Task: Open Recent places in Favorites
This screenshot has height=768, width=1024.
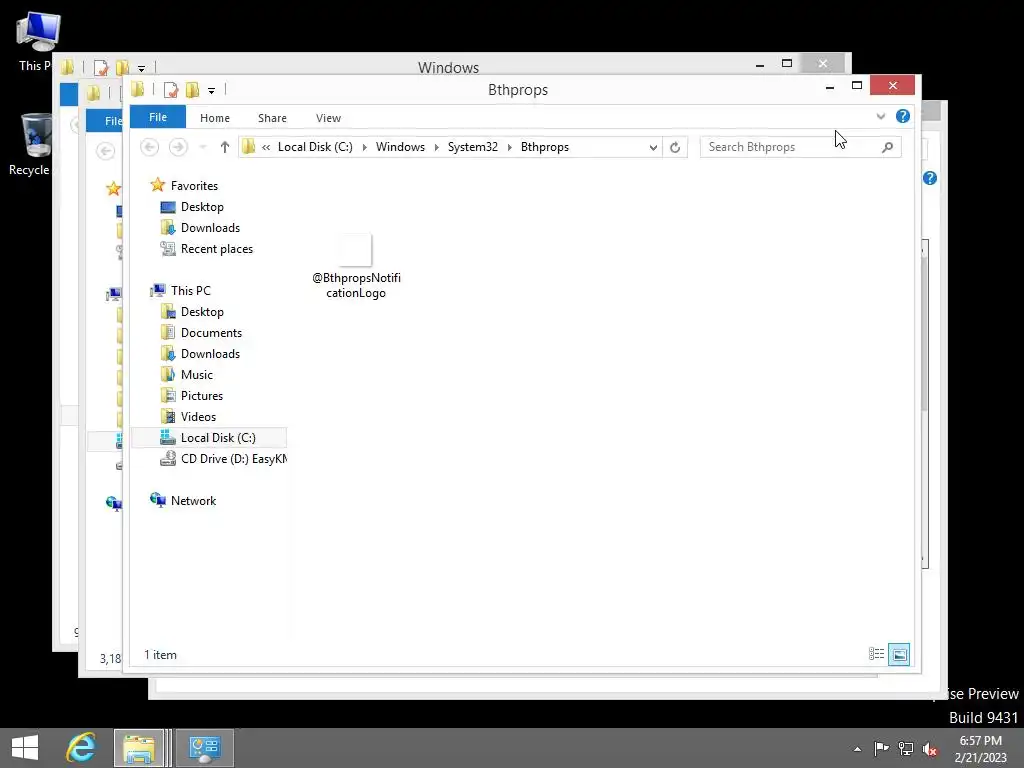Action: (x=216, y=249)
